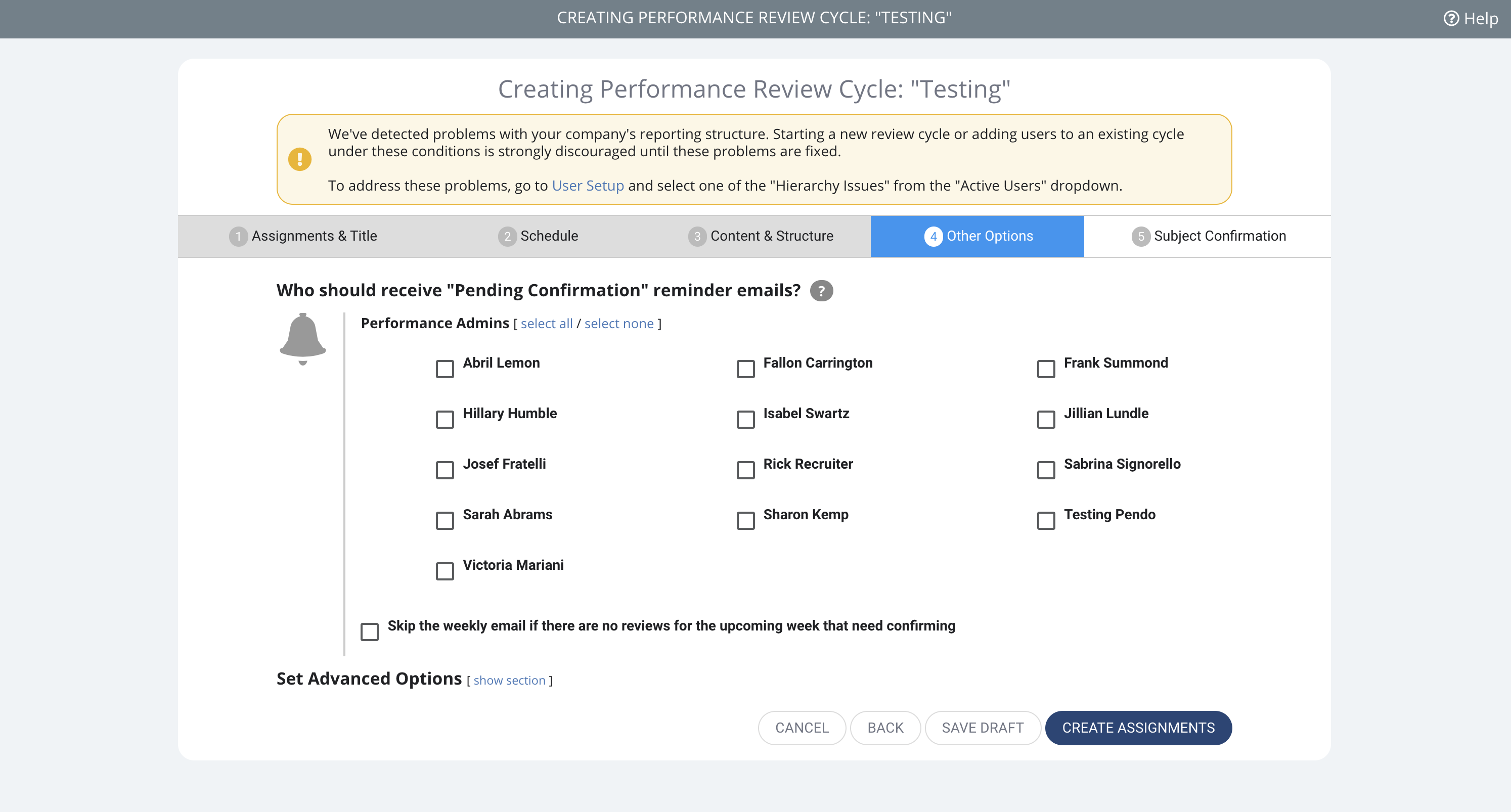Select the Other Options step

click(977, 236)
